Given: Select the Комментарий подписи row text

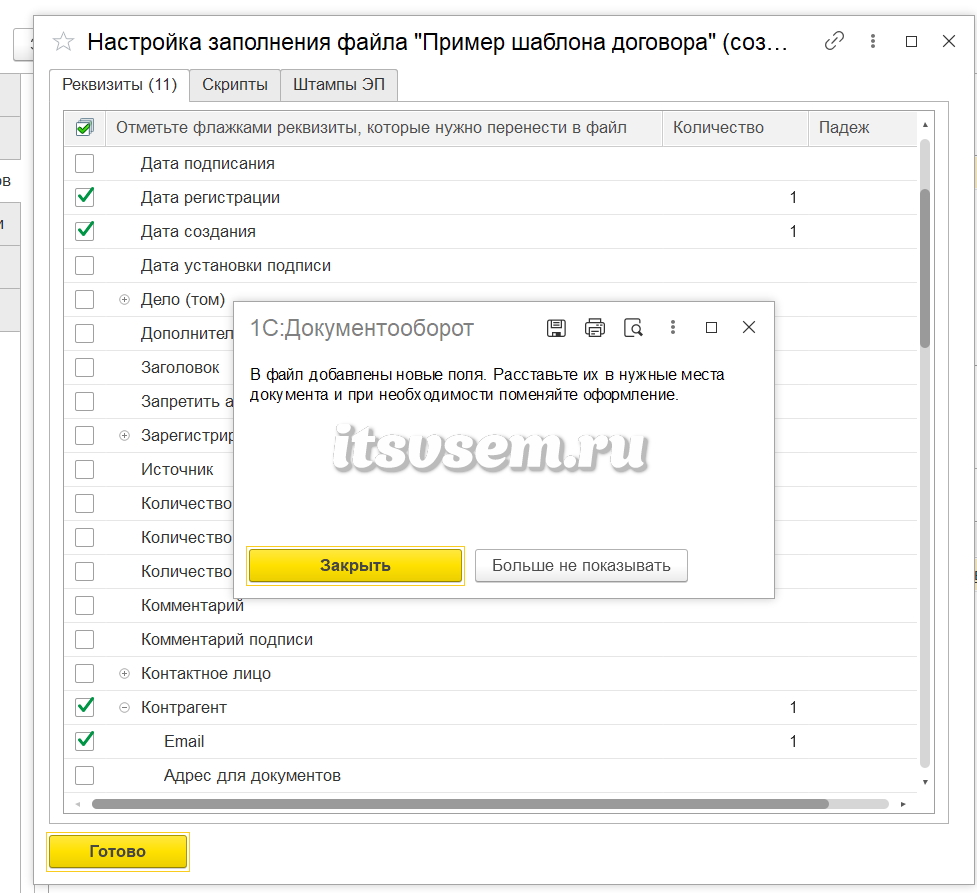Looking at the screenshot, I should click(227, 640).
